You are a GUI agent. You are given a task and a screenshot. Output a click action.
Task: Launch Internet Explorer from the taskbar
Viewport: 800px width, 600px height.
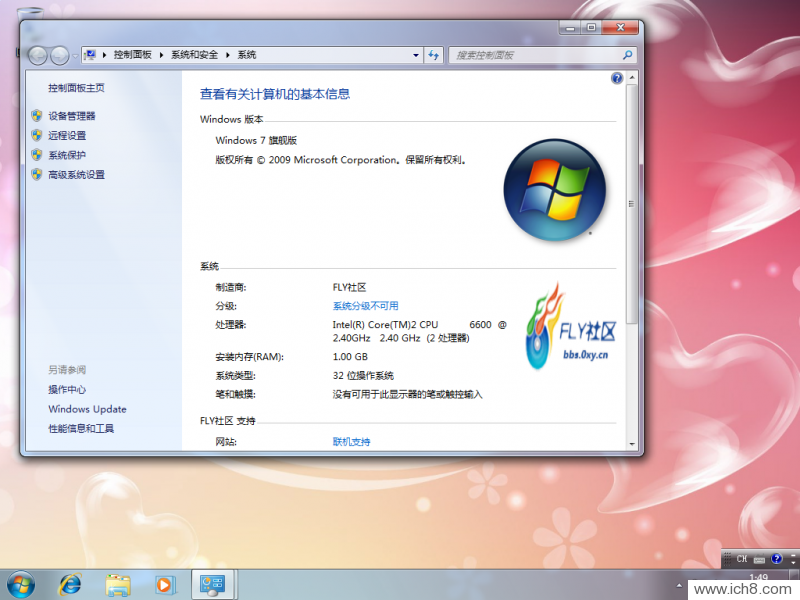click(70, 585)
